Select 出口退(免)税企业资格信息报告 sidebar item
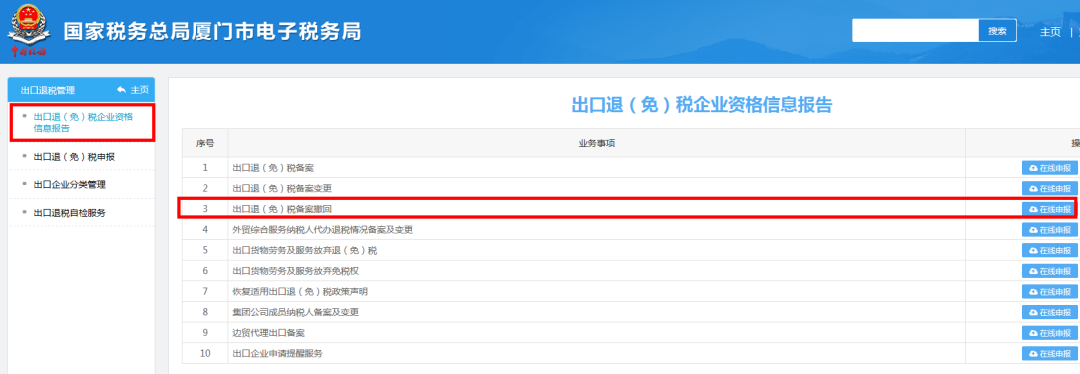 coord(83,123)
